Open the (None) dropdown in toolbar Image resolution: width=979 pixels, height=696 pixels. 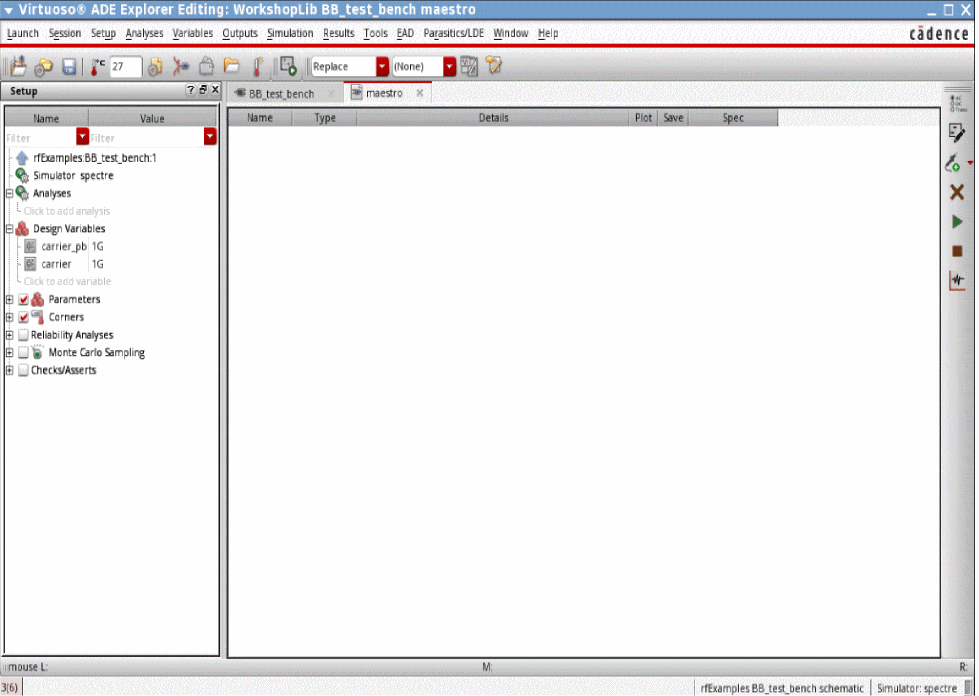(x=450, y=66)
